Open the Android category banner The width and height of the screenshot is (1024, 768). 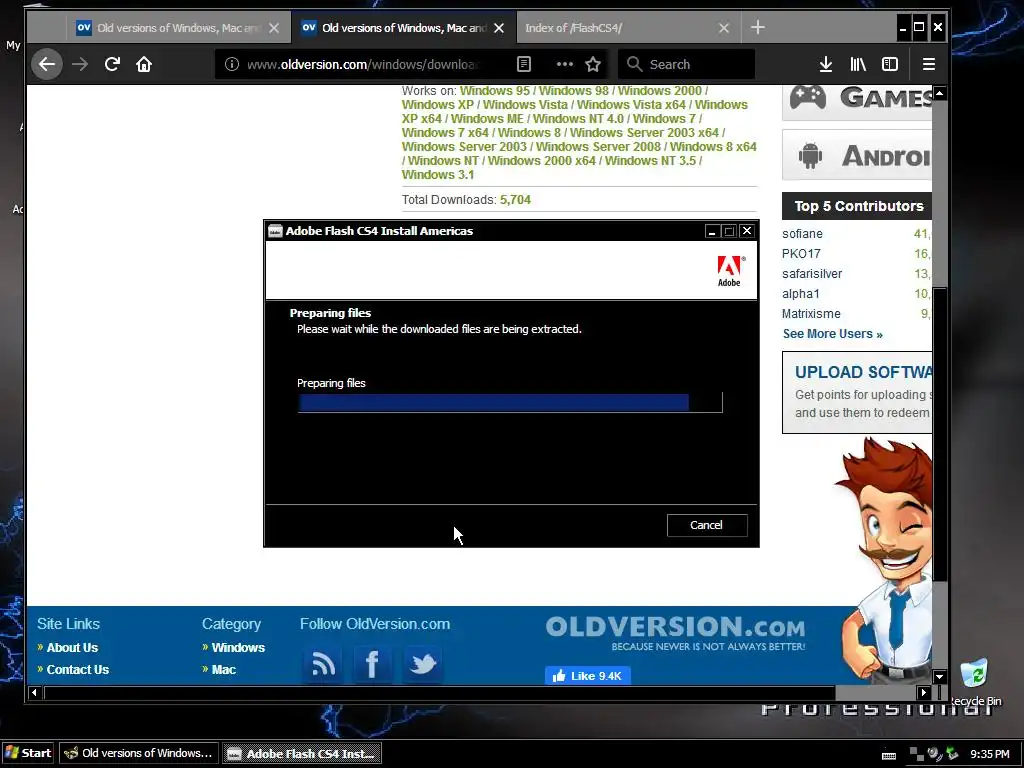(x=857, y=155)
